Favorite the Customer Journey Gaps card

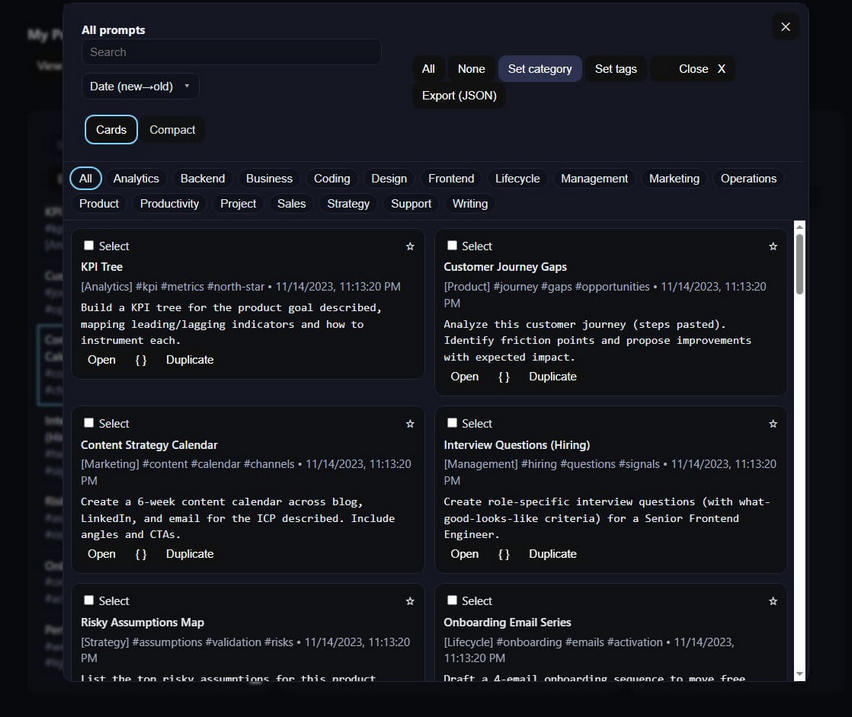coord(773,246)
